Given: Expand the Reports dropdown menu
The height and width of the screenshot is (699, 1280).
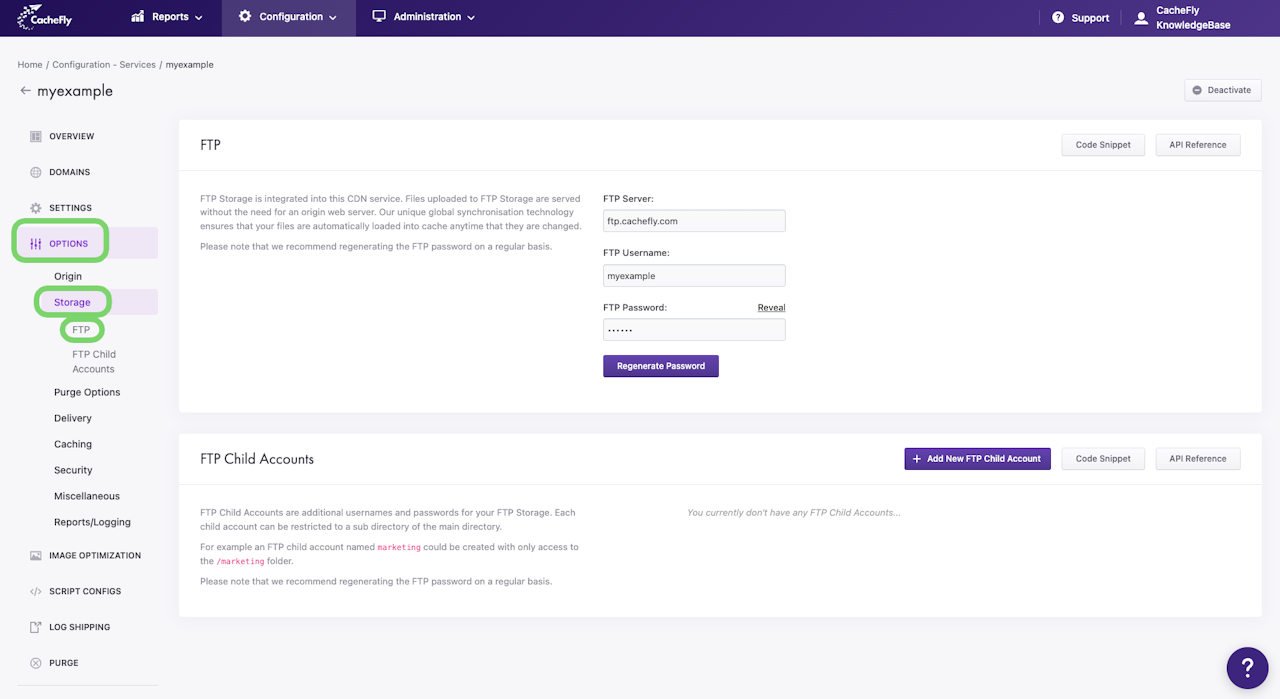Looking at the screenshot, I should [x=166, y=17].
